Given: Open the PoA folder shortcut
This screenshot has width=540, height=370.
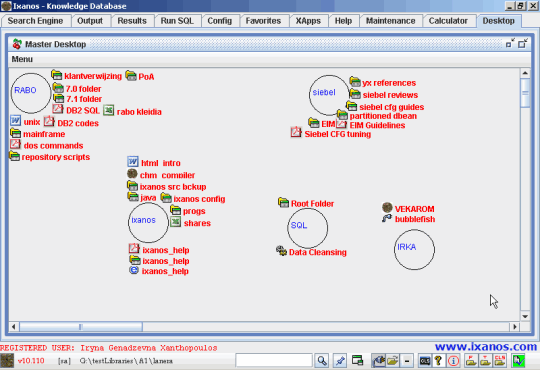Looking at the screenshot, I should tap(140, 76).
